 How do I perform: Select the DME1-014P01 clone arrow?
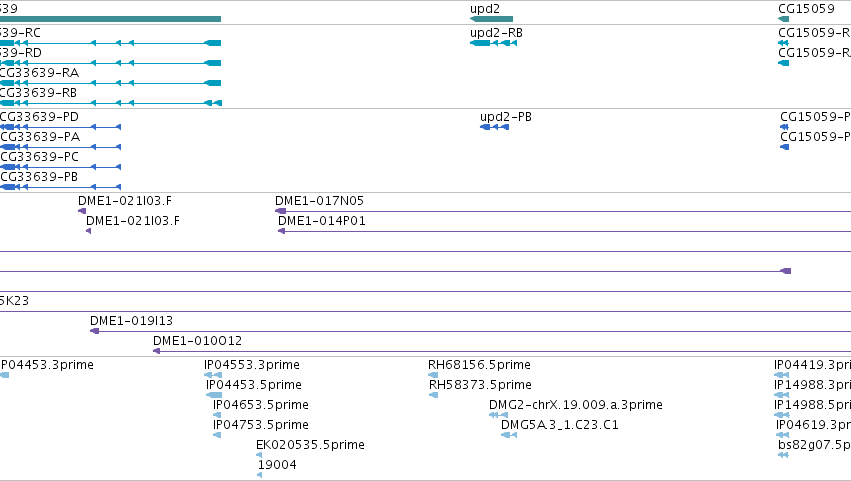pos(282,231)
